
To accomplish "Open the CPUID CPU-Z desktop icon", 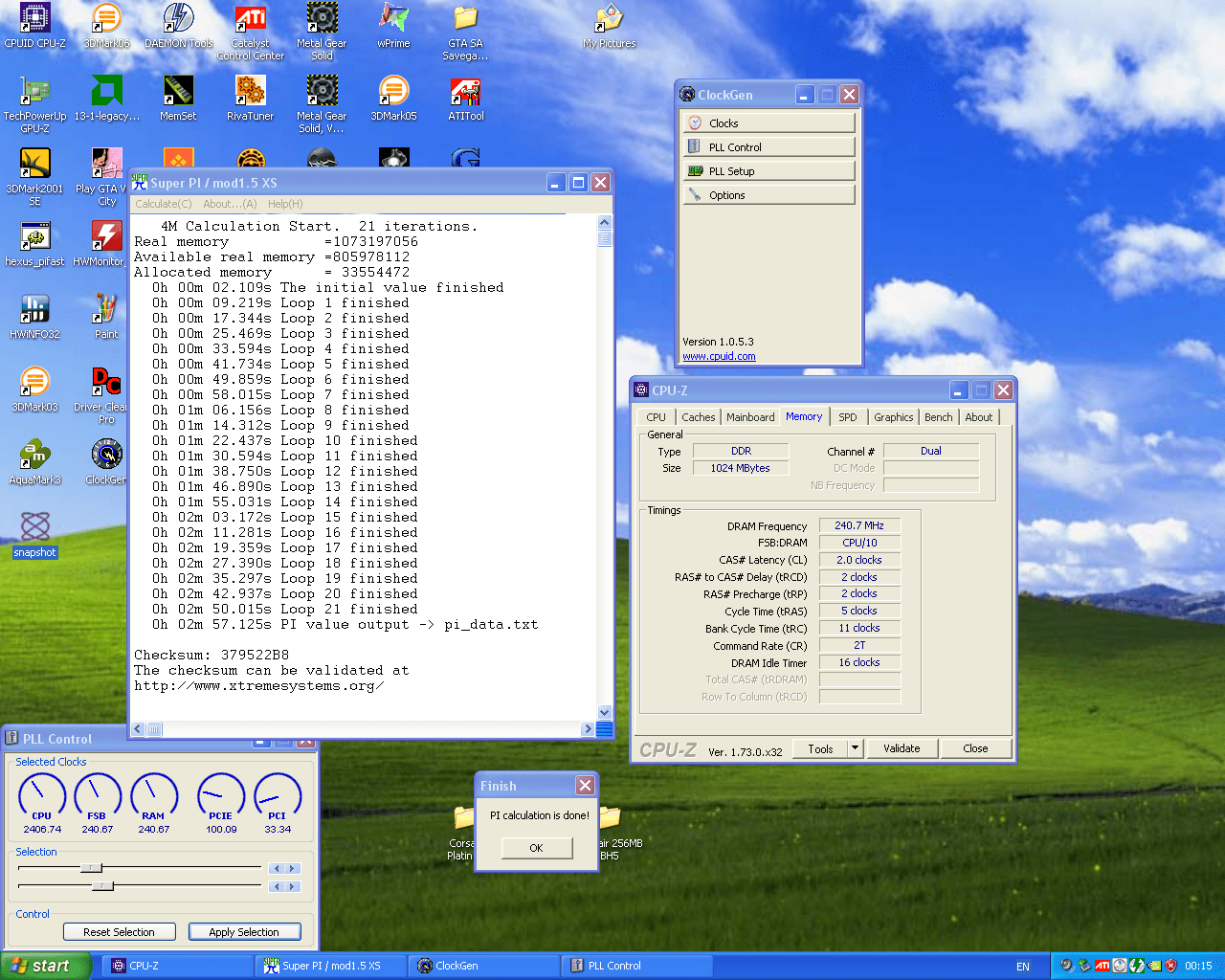I will click(x=34, y=26).
